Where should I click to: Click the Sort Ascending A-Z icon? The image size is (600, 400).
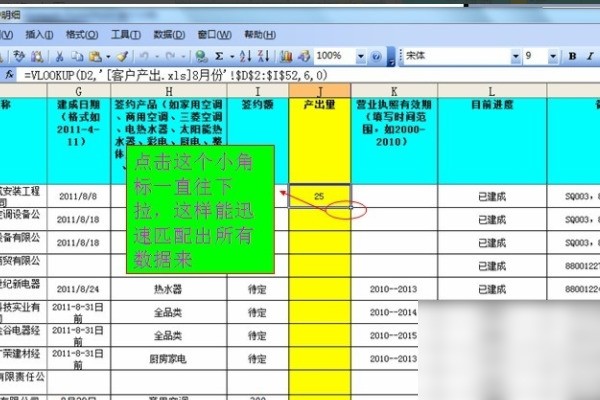coord(246,56)
